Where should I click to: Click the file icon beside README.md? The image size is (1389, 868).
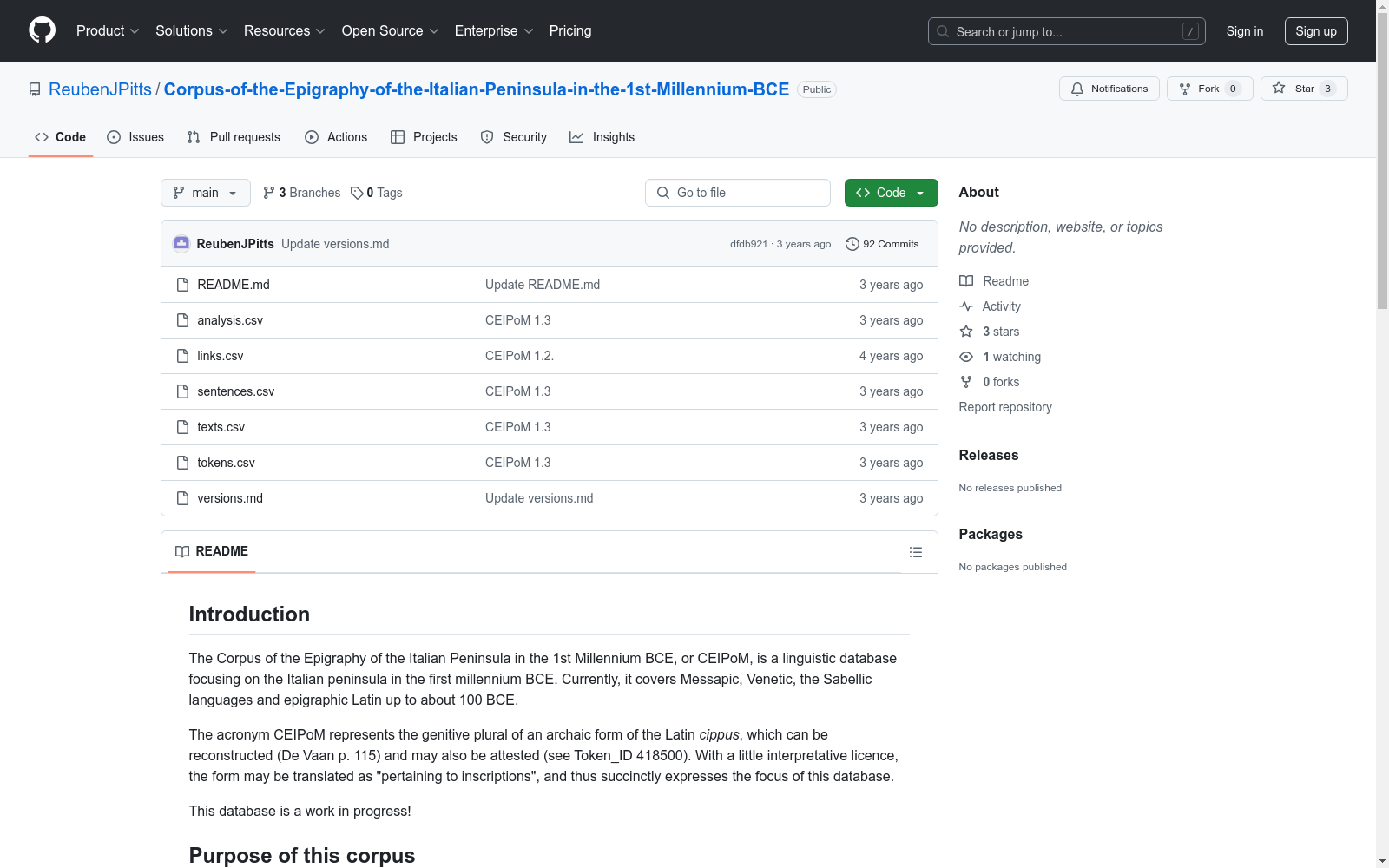(x=182, y=285)
